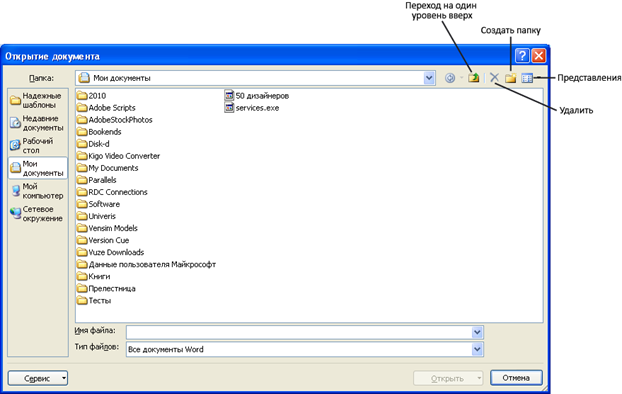This screenshot has width=622, height=394.
Task: Open the Сервис button menu
Action: [x=38, y=378]
